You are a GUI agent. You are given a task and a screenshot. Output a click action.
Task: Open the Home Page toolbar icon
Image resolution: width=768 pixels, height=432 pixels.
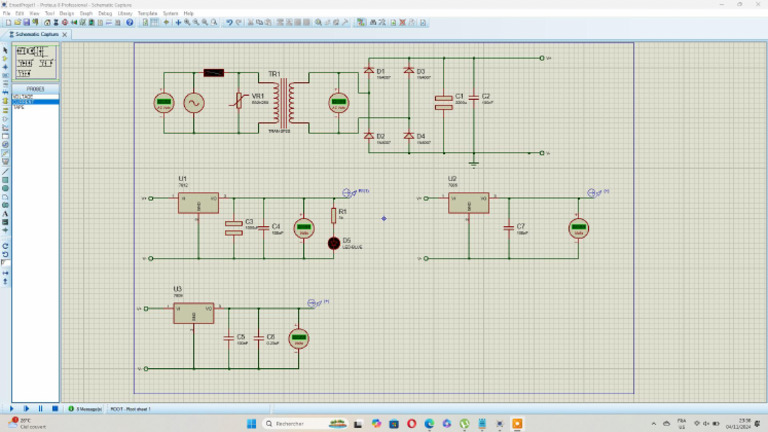tap(47, 23)
